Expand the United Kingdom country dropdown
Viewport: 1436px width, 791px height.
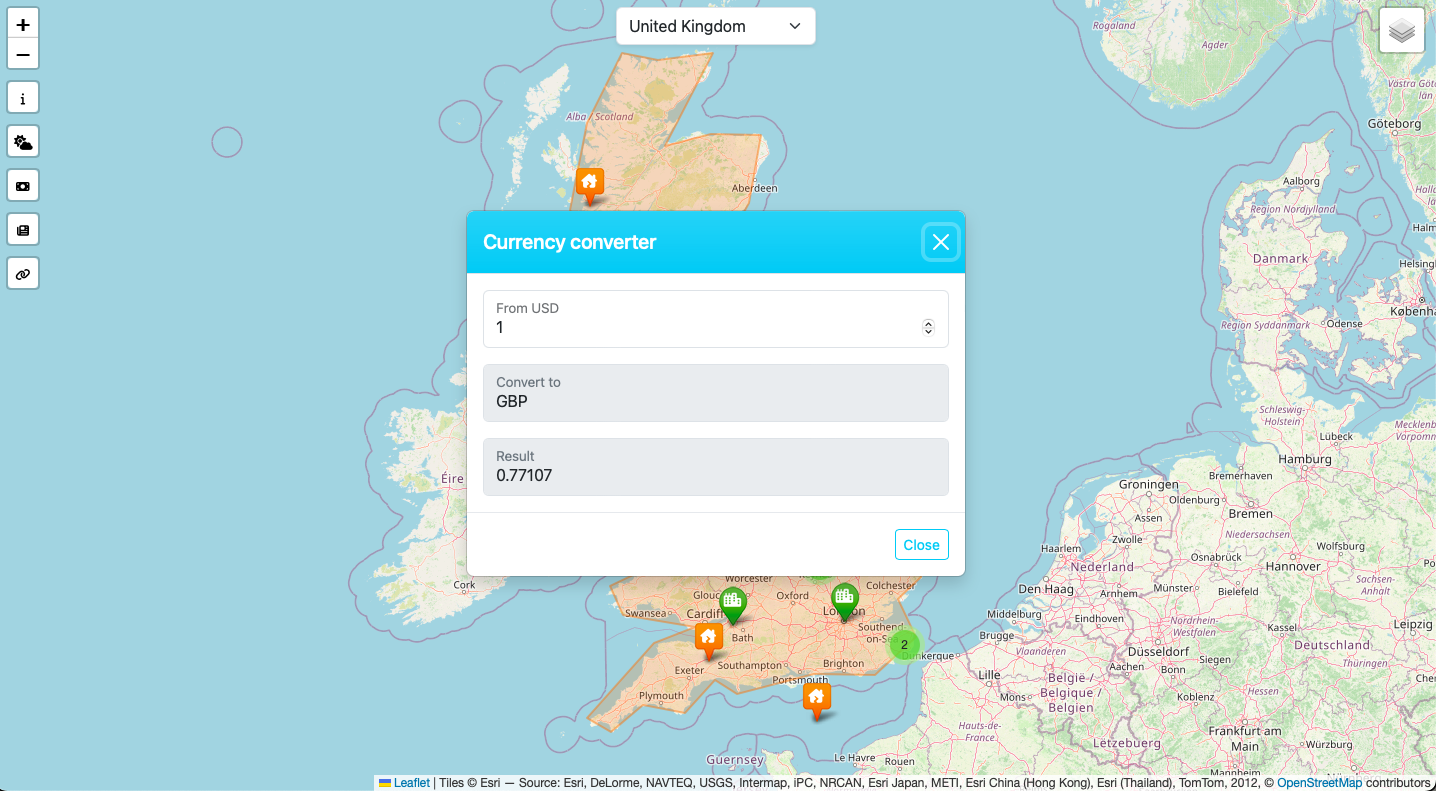pyautogui.click(x=715, y=26)
